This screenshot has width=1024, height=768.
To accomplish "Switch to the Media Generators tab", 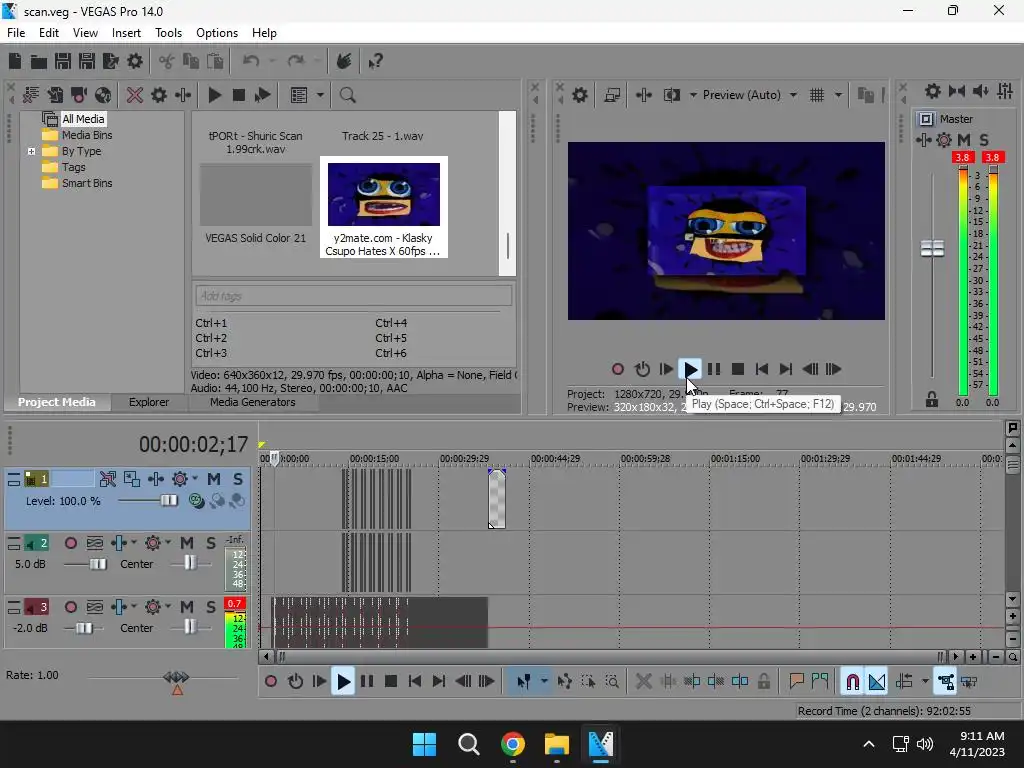I will click(x=253, y=402).
